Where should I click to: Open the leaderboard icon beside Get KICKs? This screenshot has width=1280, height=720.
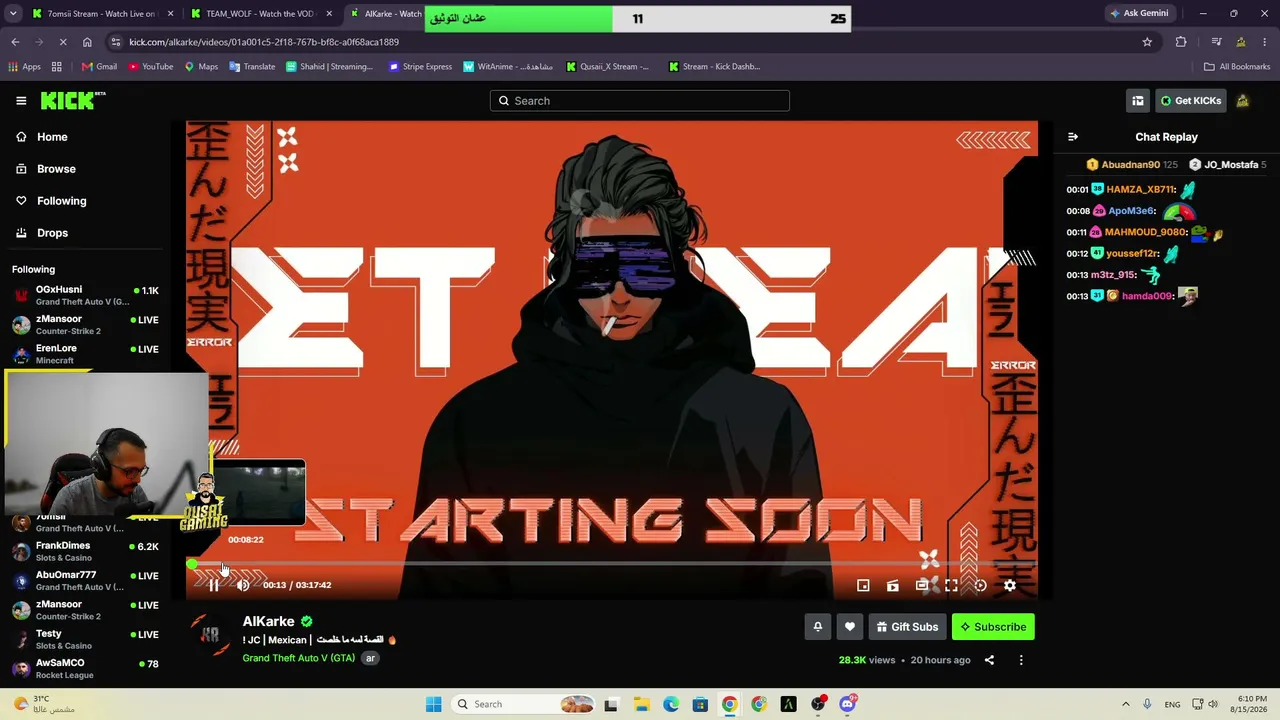tap(1138, 101)
